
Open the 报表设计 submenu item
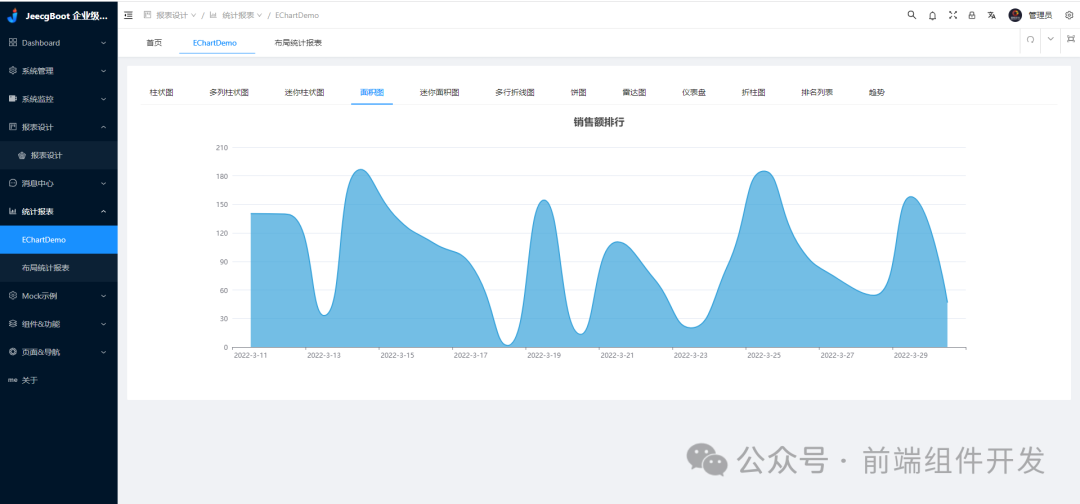[59, 156]
